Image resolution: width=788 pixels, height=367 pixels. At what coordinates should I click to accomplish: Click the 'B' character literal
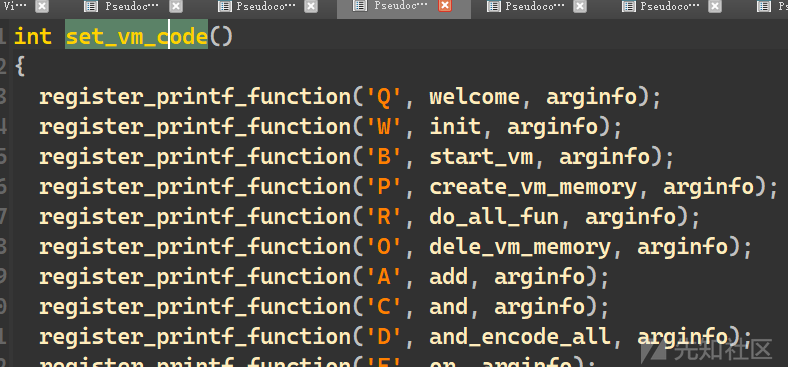pos(384,157)
